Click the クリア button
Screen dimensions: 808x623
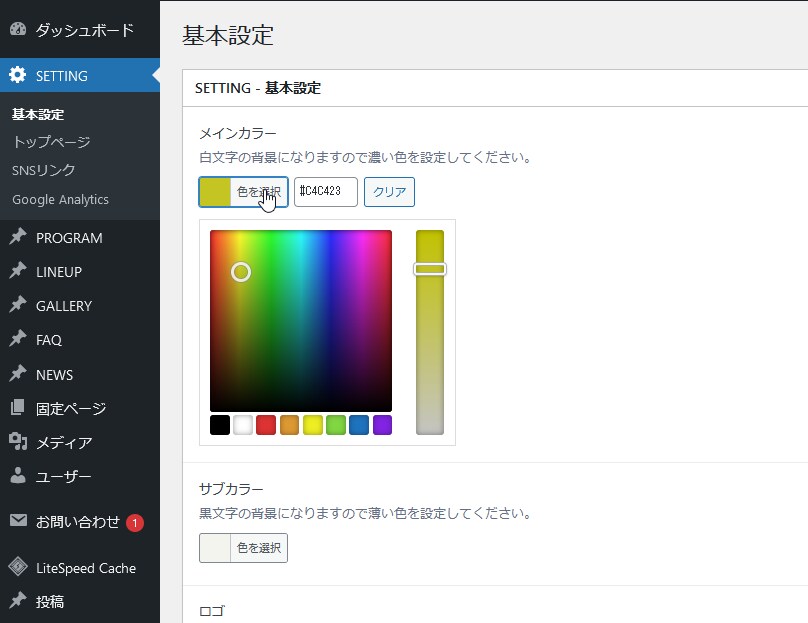pos(389,192)
